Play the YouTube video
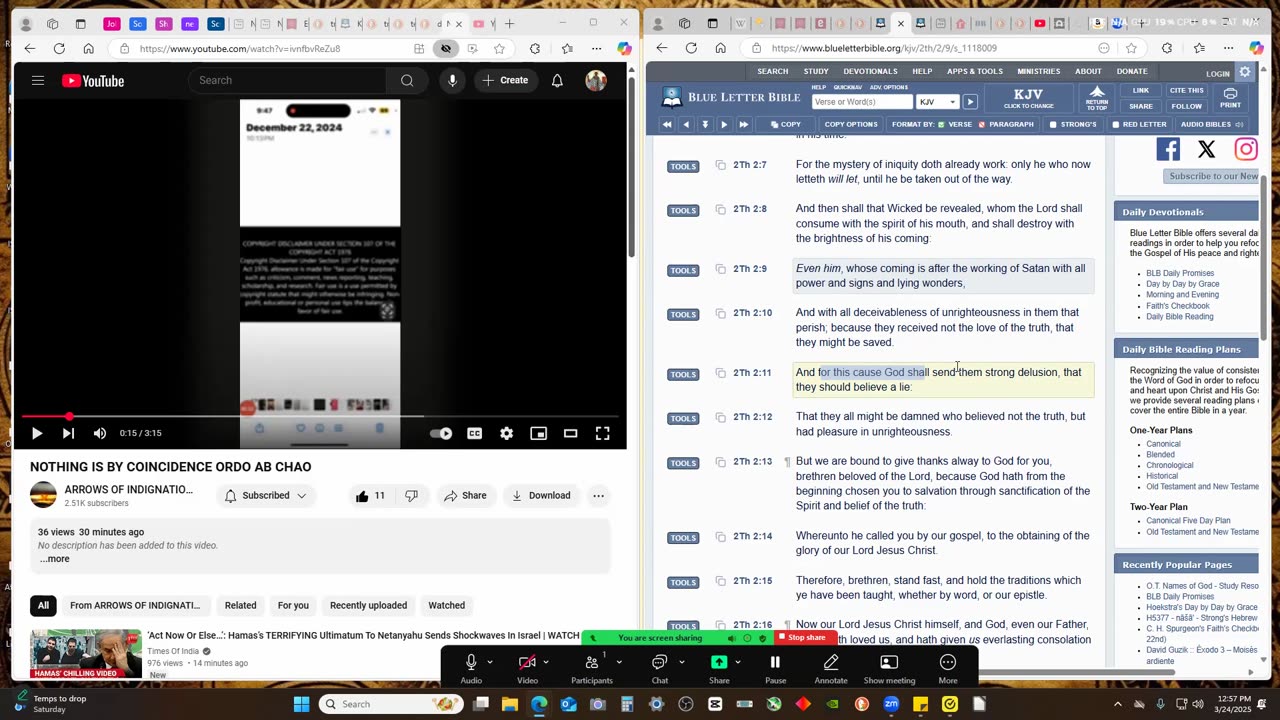This screenshot has width=1280, height=720. point(37,433)
